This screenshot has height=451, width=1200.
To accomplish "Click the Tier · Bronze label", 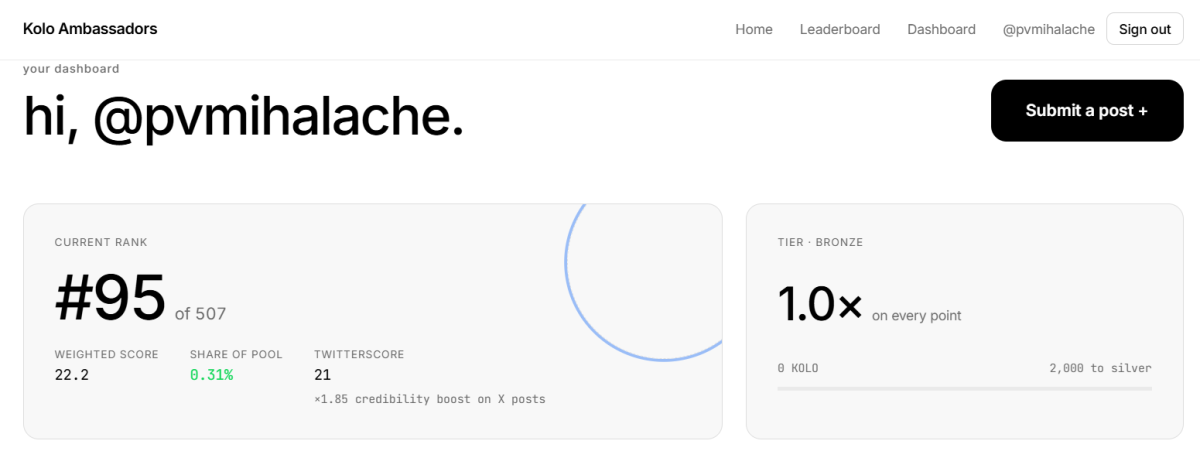I will (820, 242).
